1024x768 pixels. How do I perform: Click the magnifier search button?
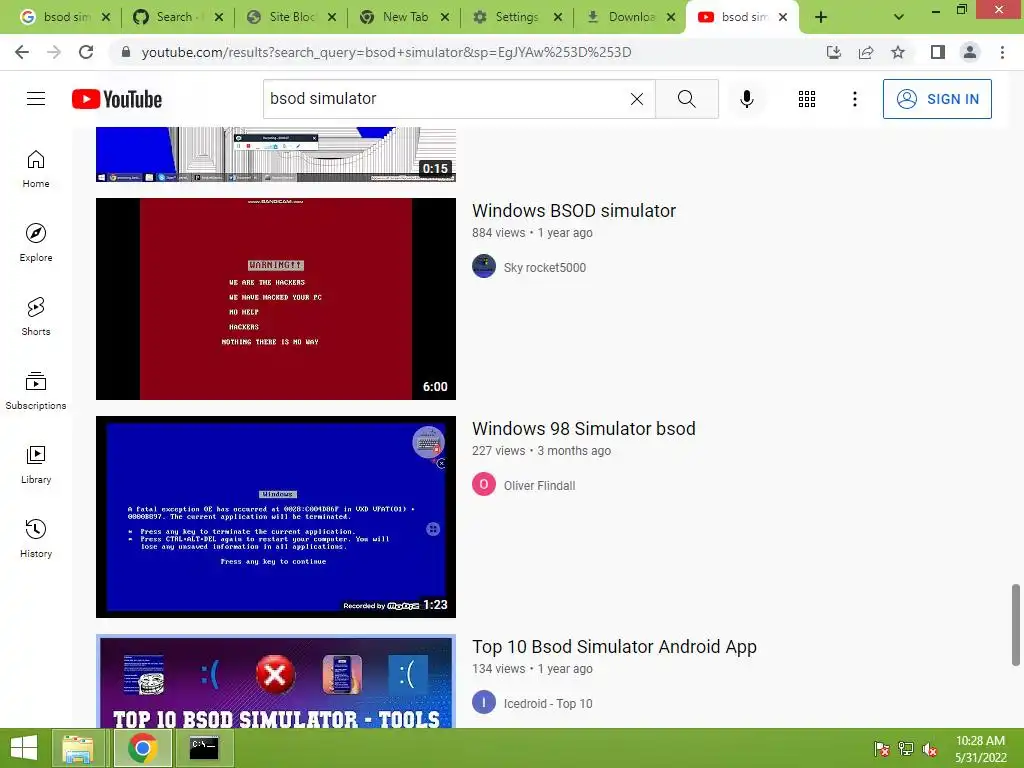tap(686, 99)
